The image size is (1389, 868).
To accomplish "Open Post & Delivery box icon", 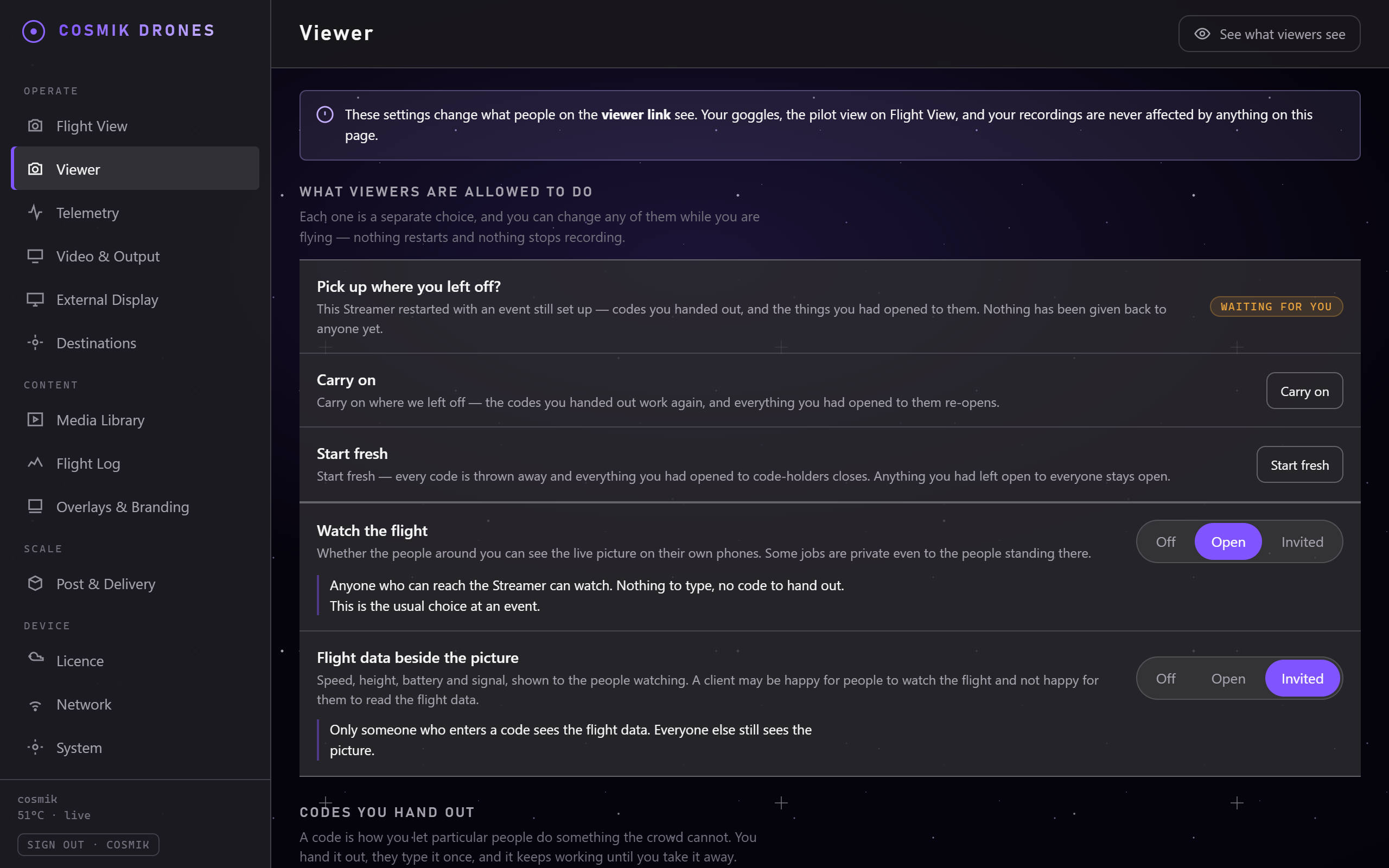I will coord(35,583).
